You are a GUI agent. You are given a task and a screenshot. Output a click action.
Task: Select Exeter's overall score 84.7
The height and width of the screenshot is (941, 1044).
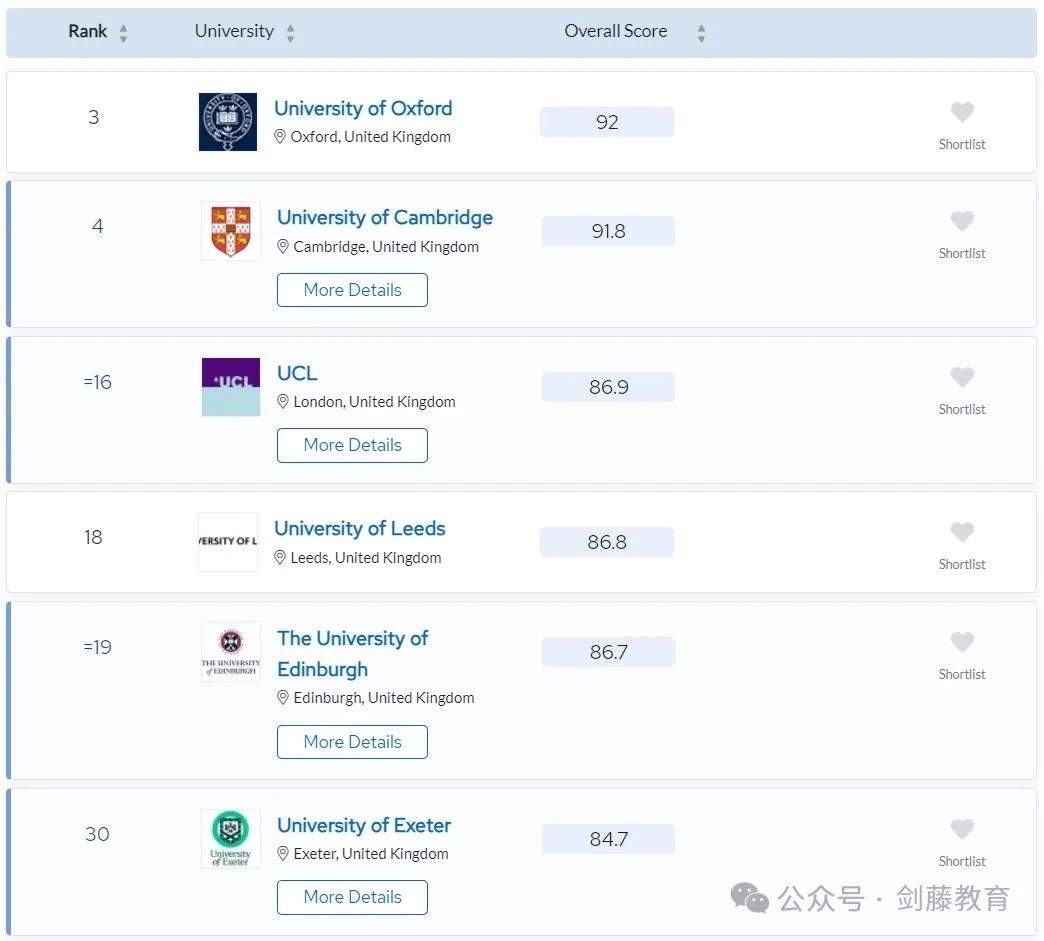pyautogui.click(x=608, y=839)
